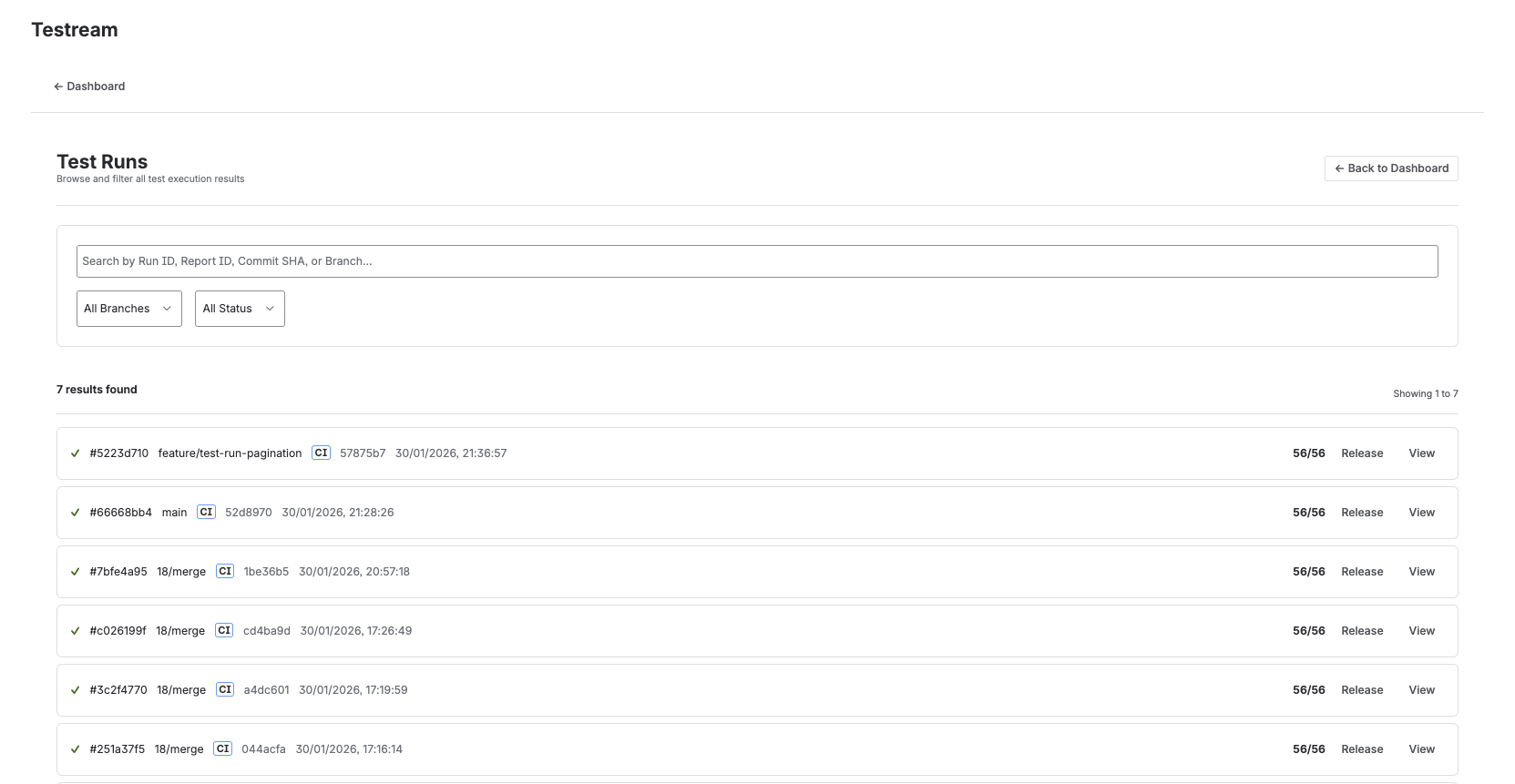
Task: Focus the run search input field
Action: 757,261
